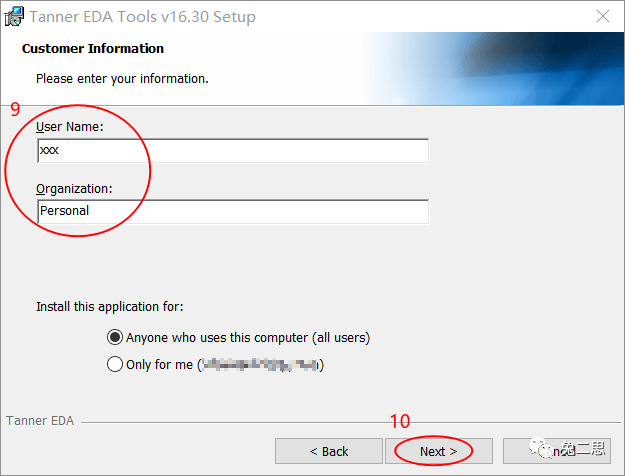Screen dimensions: 625x476
Task: Click the red annotation number 9
Action: coord(15,109)
